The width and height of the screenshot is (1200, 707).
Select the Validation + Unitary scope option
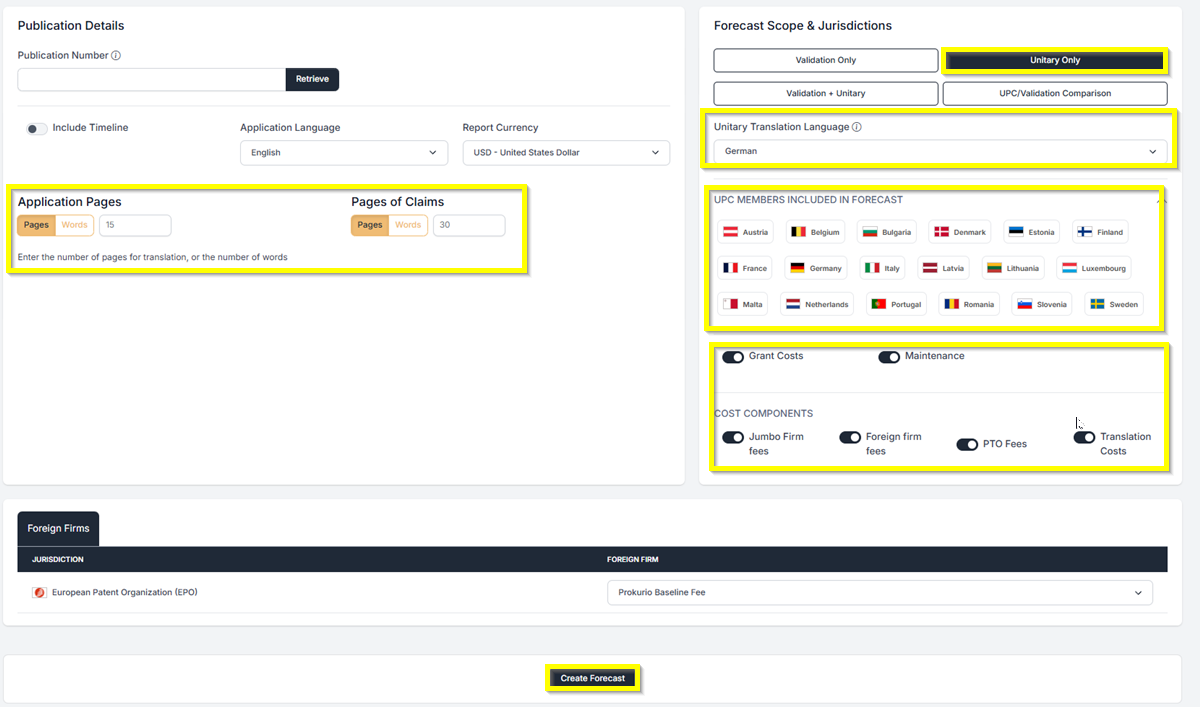click(x=825, y=94)
